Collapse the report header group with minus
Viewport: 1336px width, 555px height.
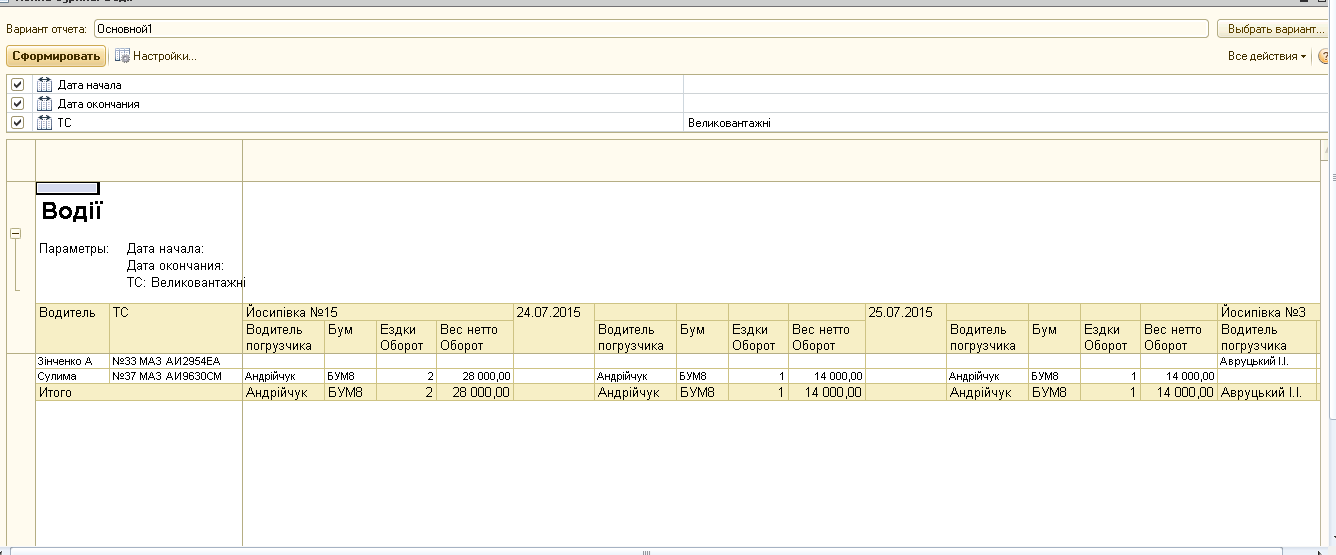tap(15, 233)
